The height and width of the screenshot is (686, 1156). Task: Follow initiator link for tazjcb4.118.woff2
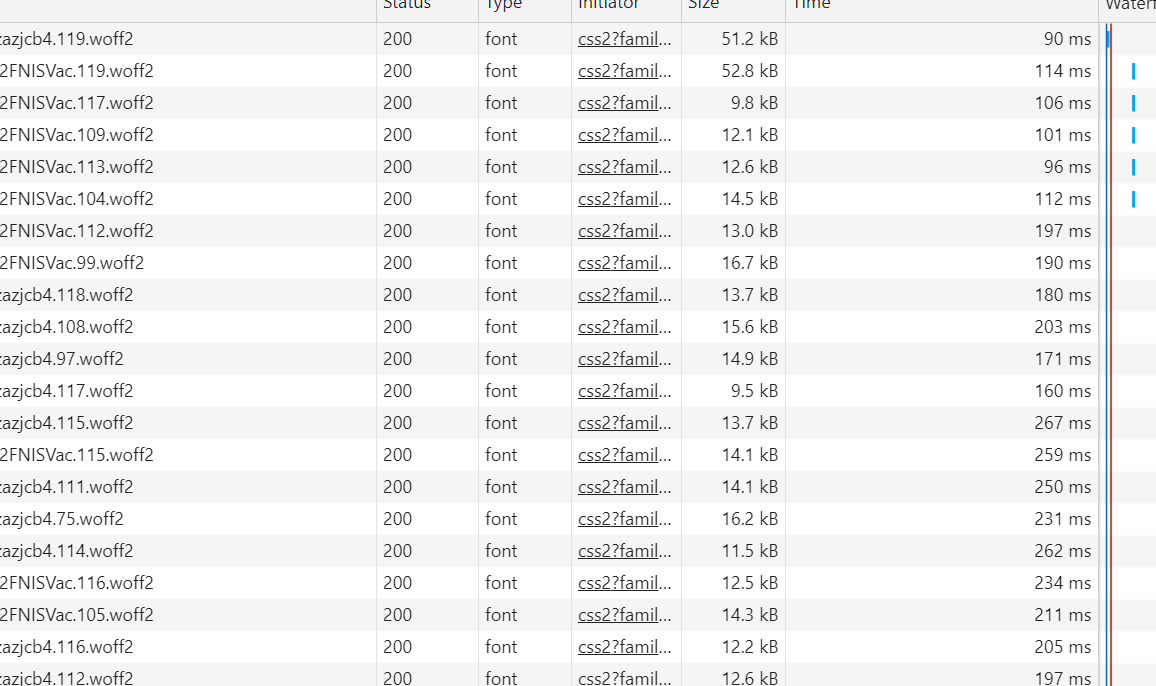(x=625, y=295)
